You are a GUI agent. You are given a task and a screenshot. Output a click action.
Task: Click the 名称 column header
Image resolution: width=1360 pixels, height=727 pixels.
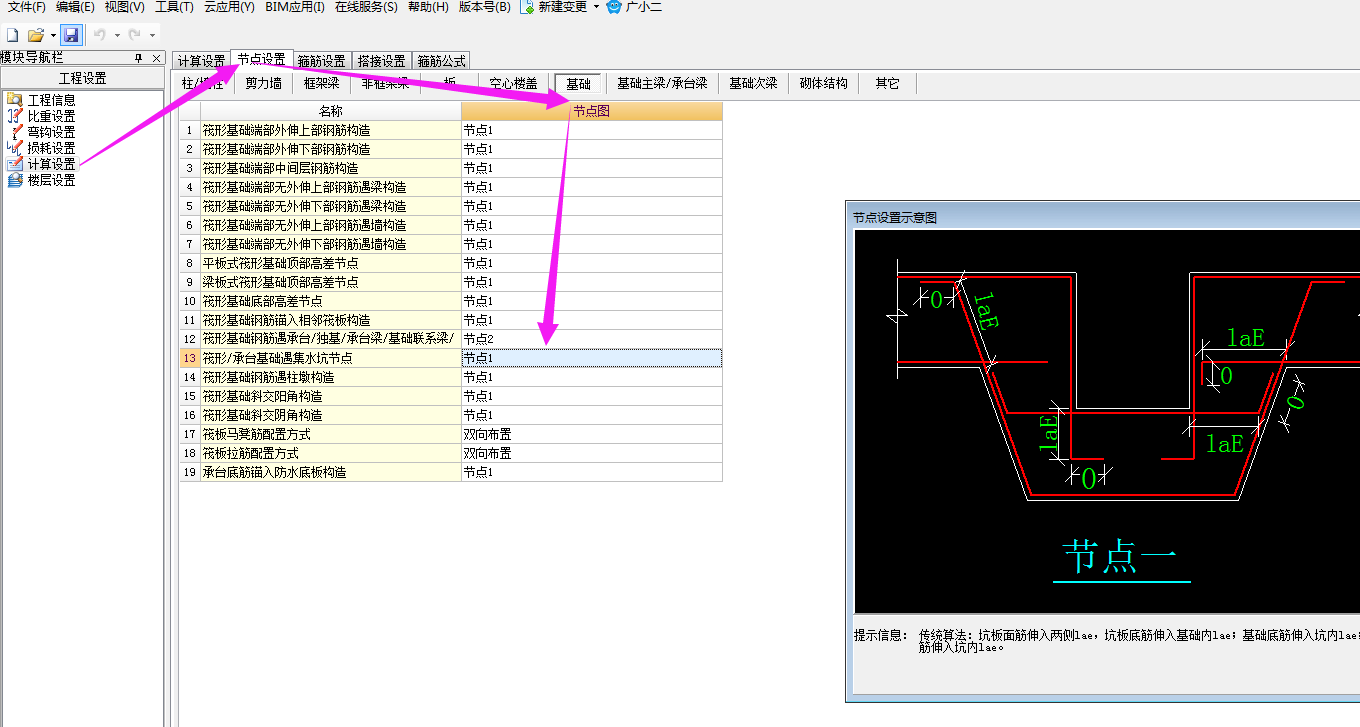331,111
